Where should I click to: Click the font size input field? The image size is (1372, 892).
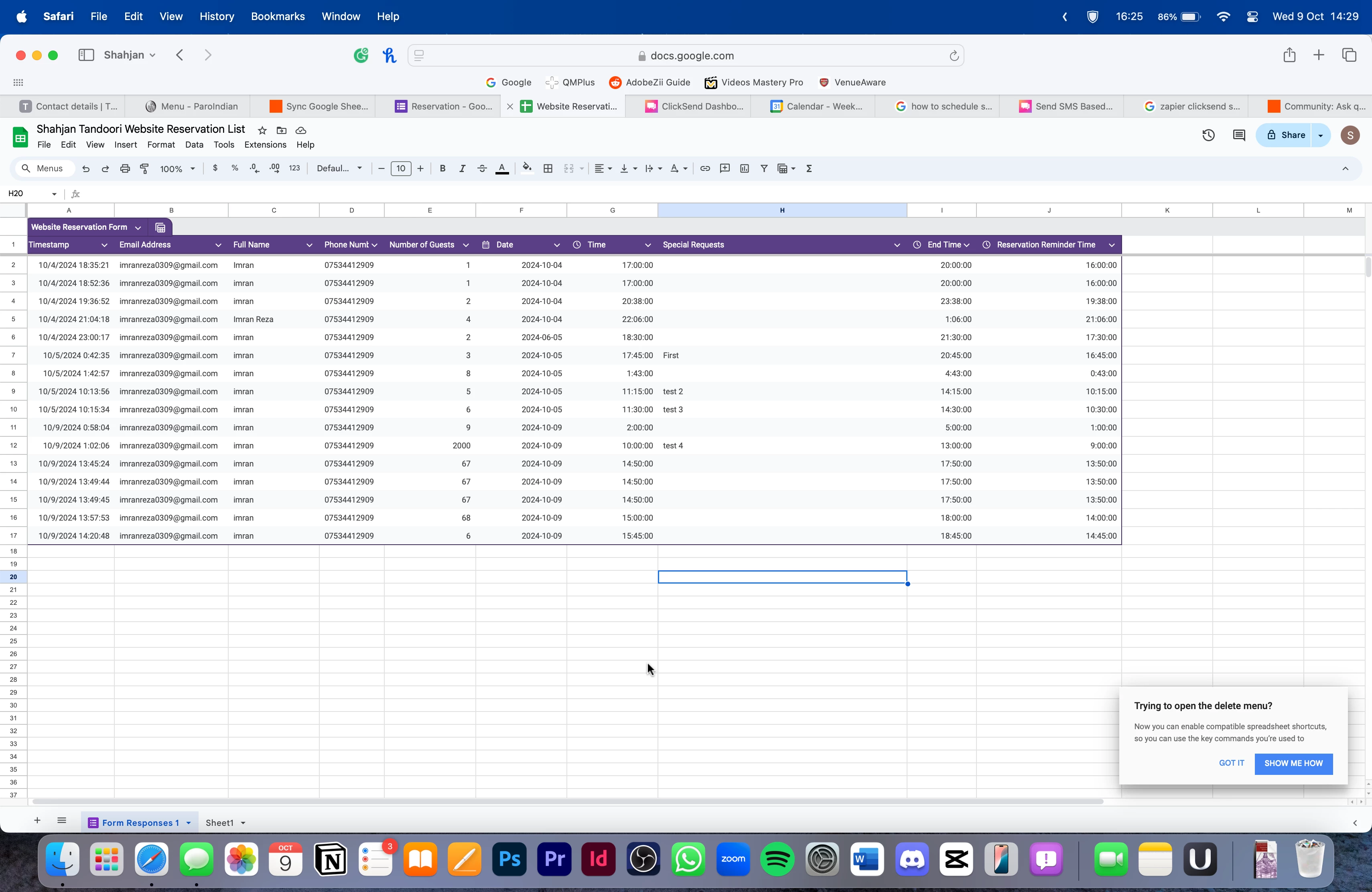401,169
